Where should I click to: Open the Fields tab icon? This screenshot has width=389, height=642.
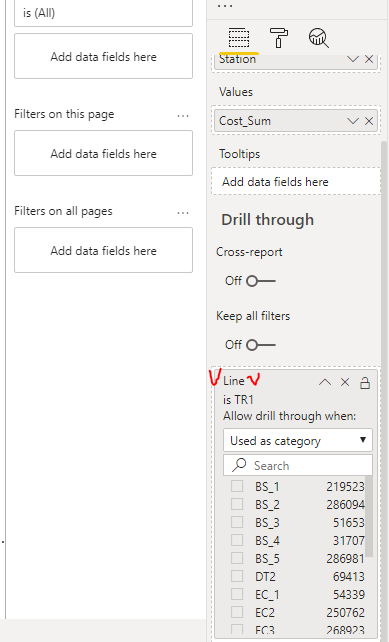[239, 38]
